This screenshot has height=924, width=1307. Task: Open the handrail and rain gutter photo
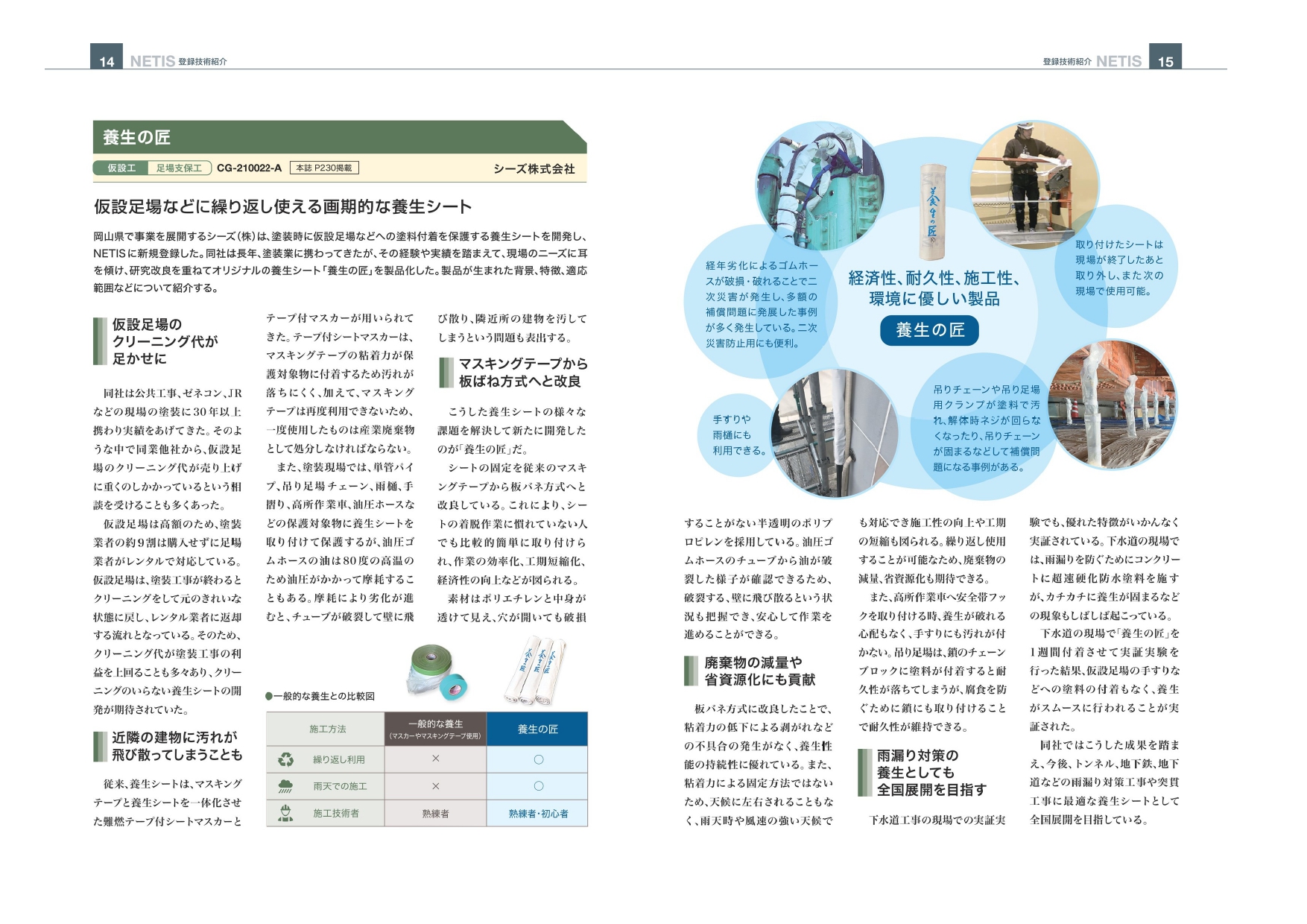[835, 434]
